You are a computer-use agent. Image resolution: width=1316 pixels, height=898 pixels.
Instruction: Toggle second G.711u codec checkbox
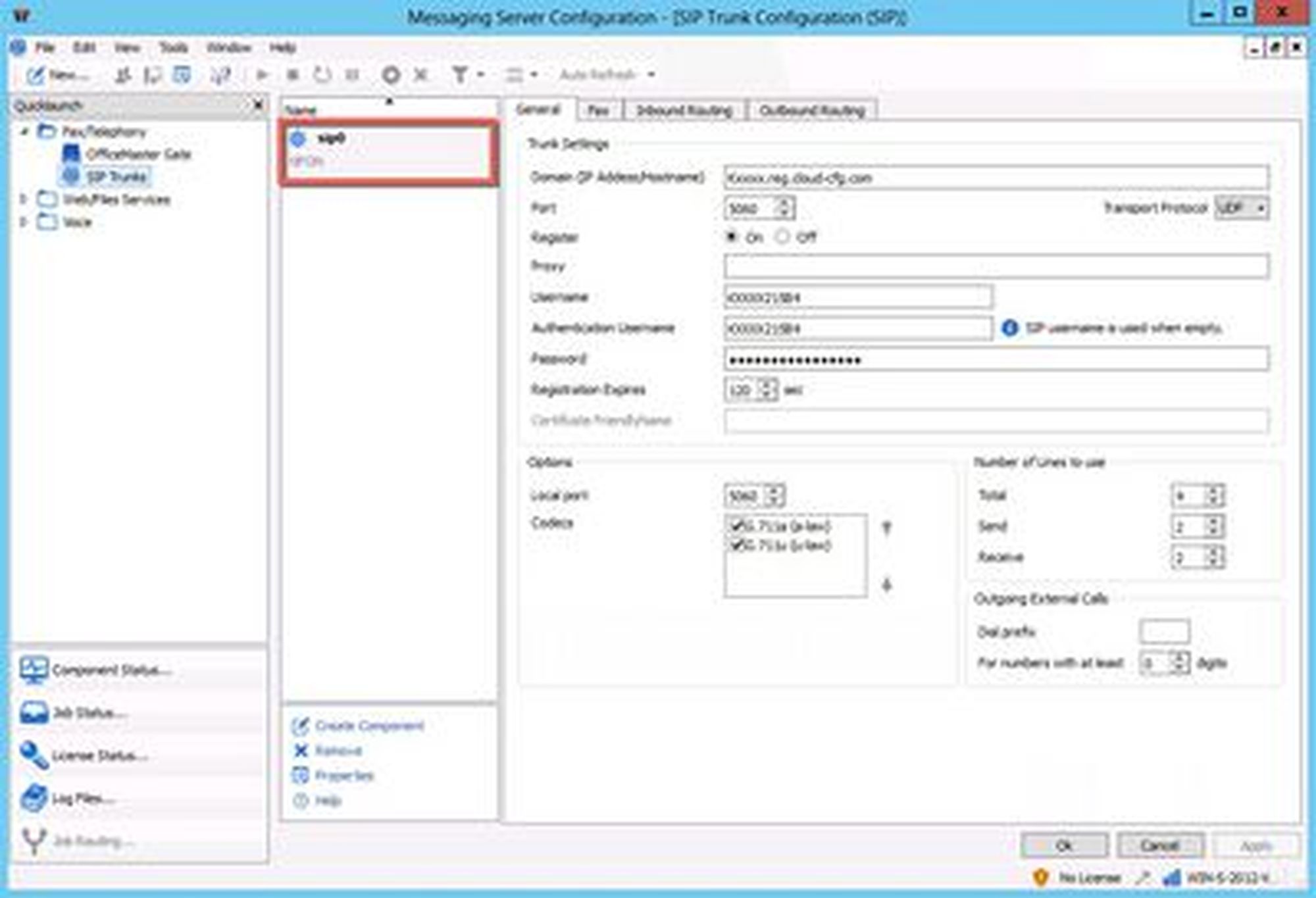[x=736, y=545]
